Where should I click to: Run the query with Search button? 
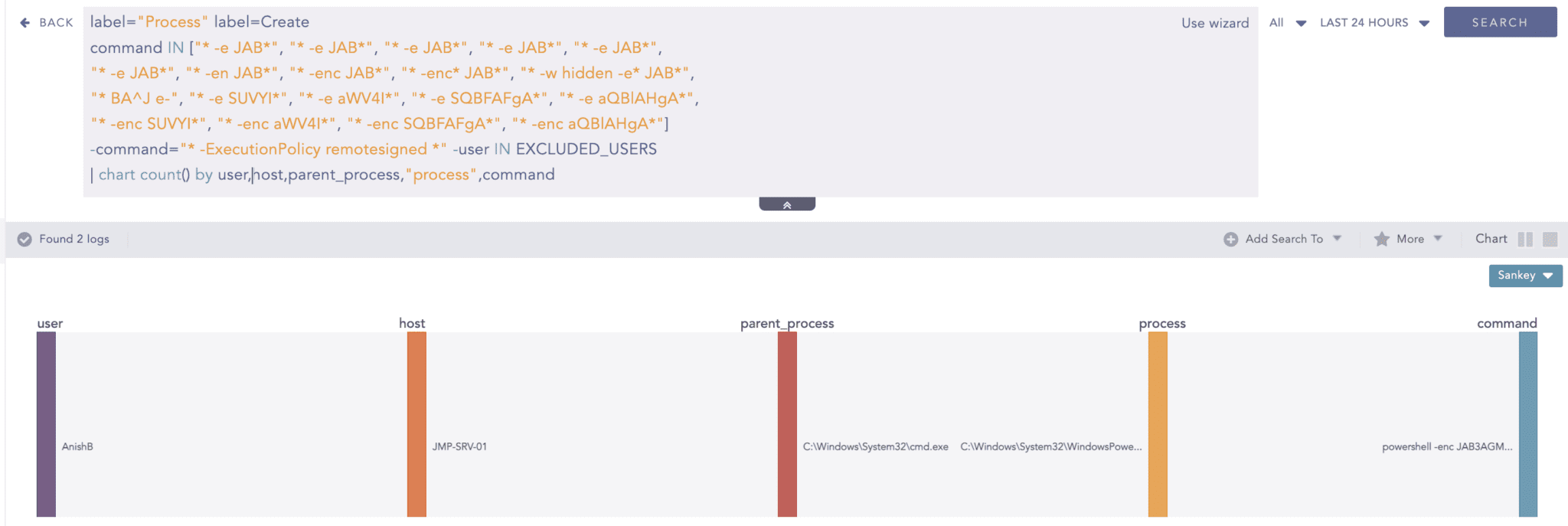(x=1500, y=22)
